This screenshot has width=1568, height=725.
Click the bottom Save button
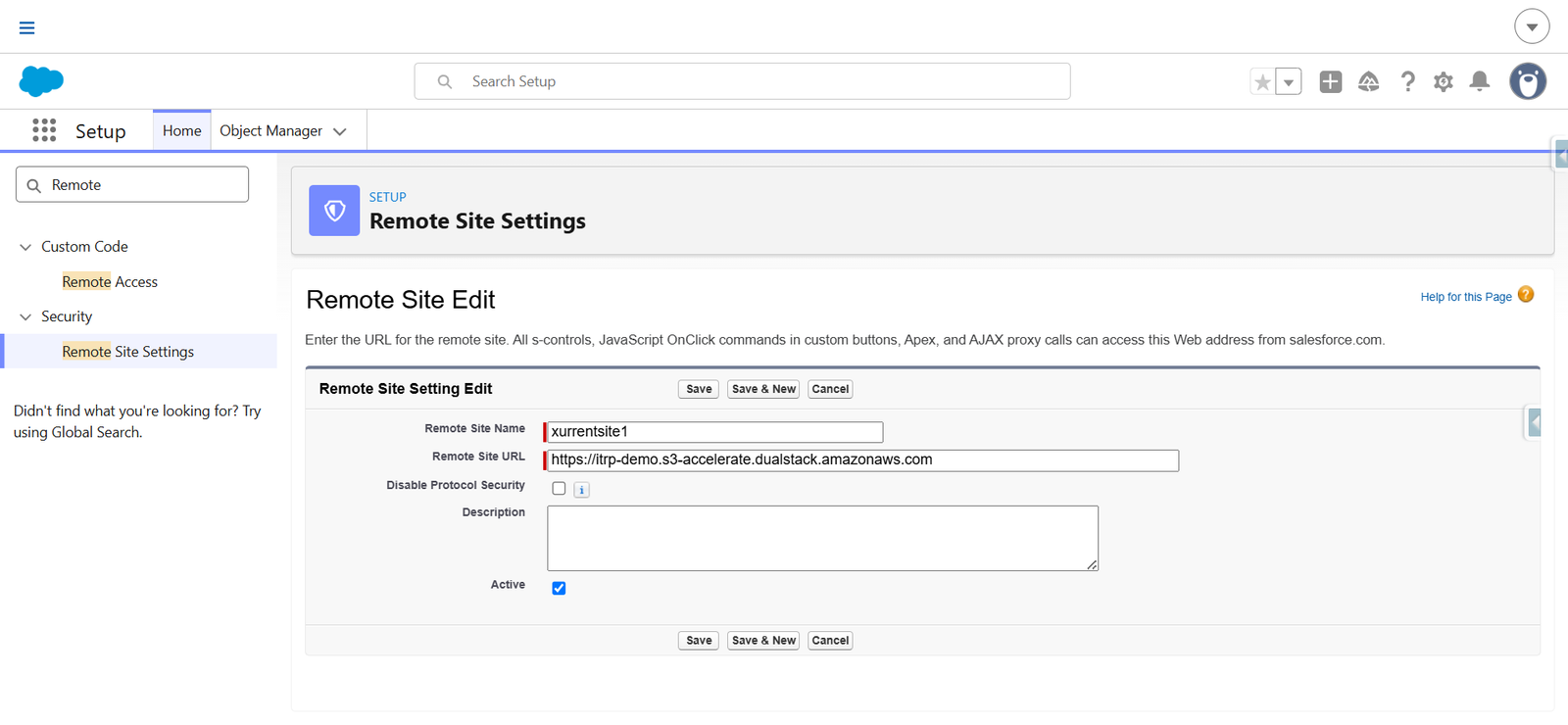click(699, 641)
